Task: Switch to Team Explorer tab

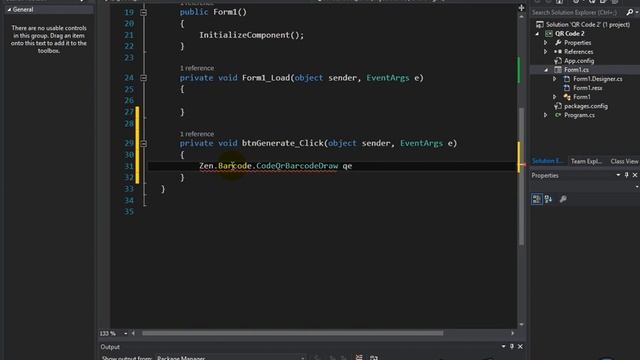Action: click(x=586, y=161)
